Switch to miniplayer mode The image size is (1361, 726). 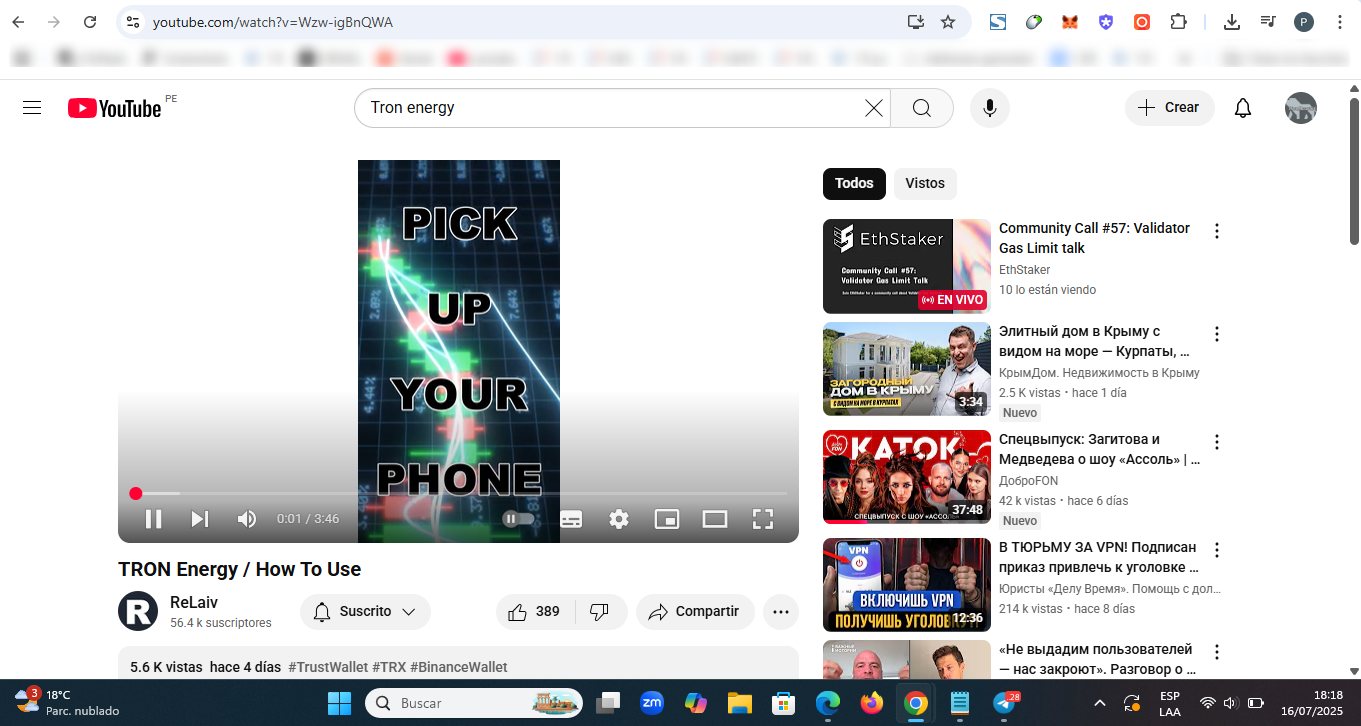point(667,519)
